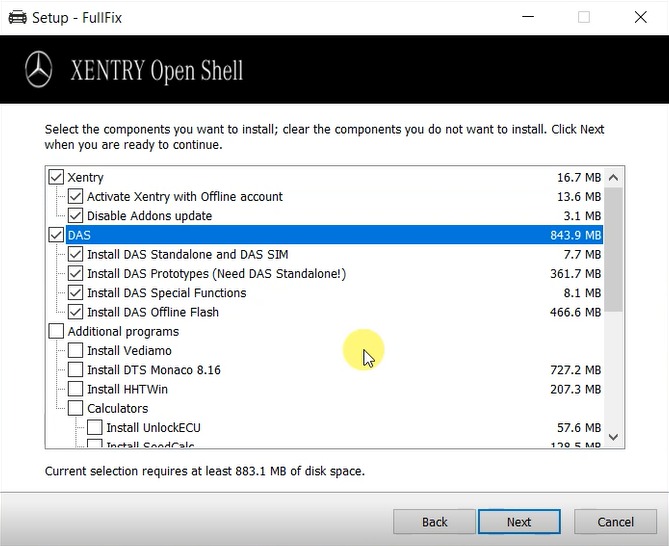Select Install DAS Special Functions label

[166, 293]
